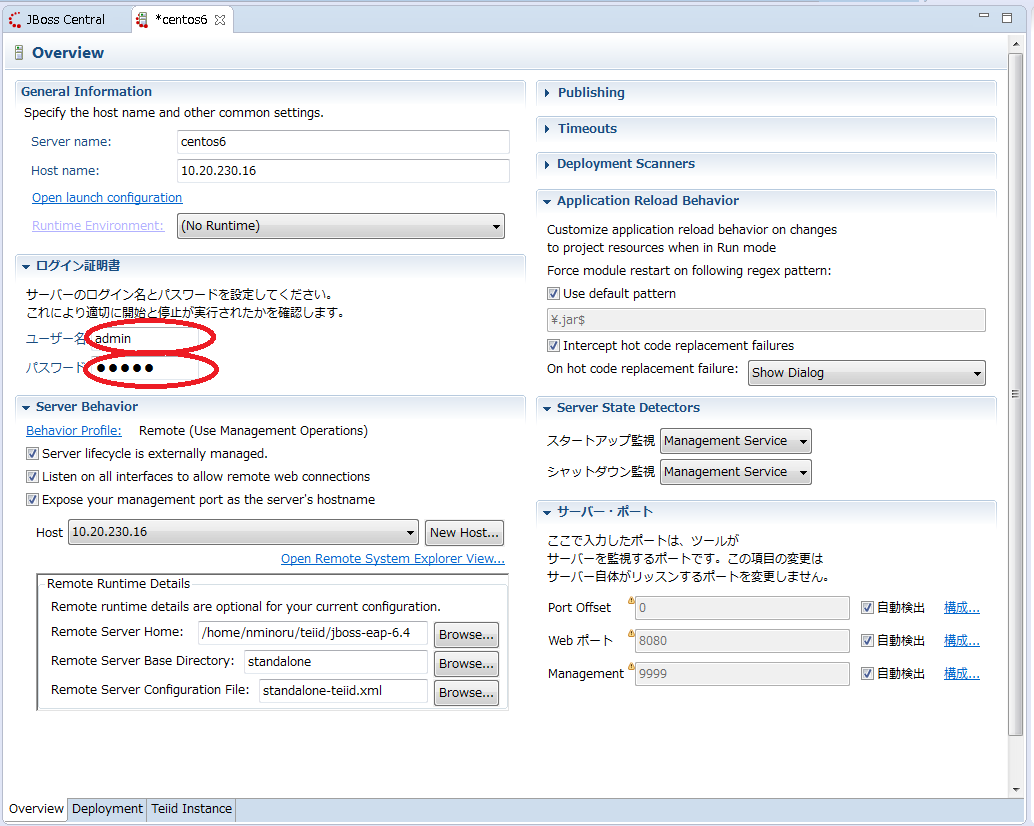Browse for Remote Server Home
1034x826 pixels.
coord(466,635)
